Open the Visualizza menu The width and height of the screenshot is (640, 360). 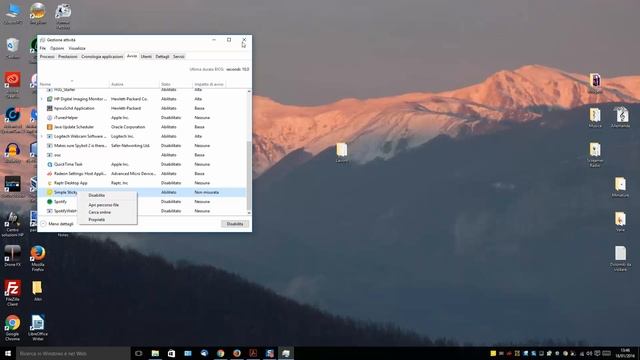[77, 48]
